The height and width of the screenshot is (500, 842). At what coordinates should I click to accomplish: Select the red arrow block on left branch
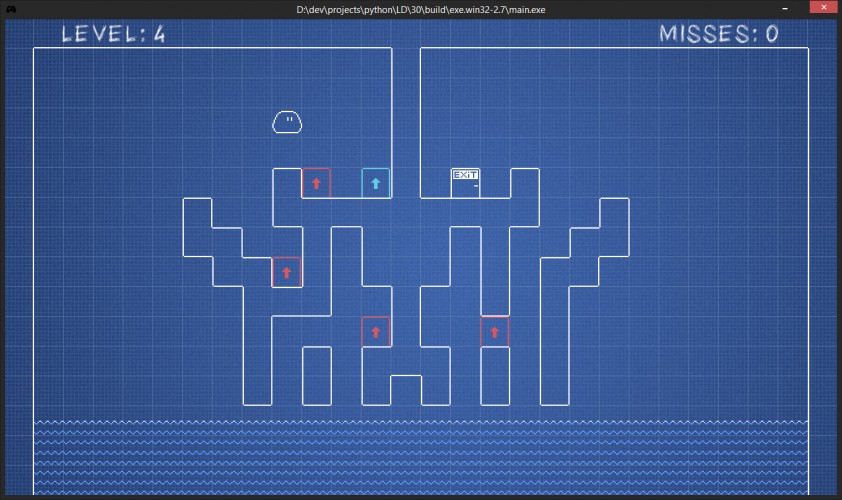287,272
